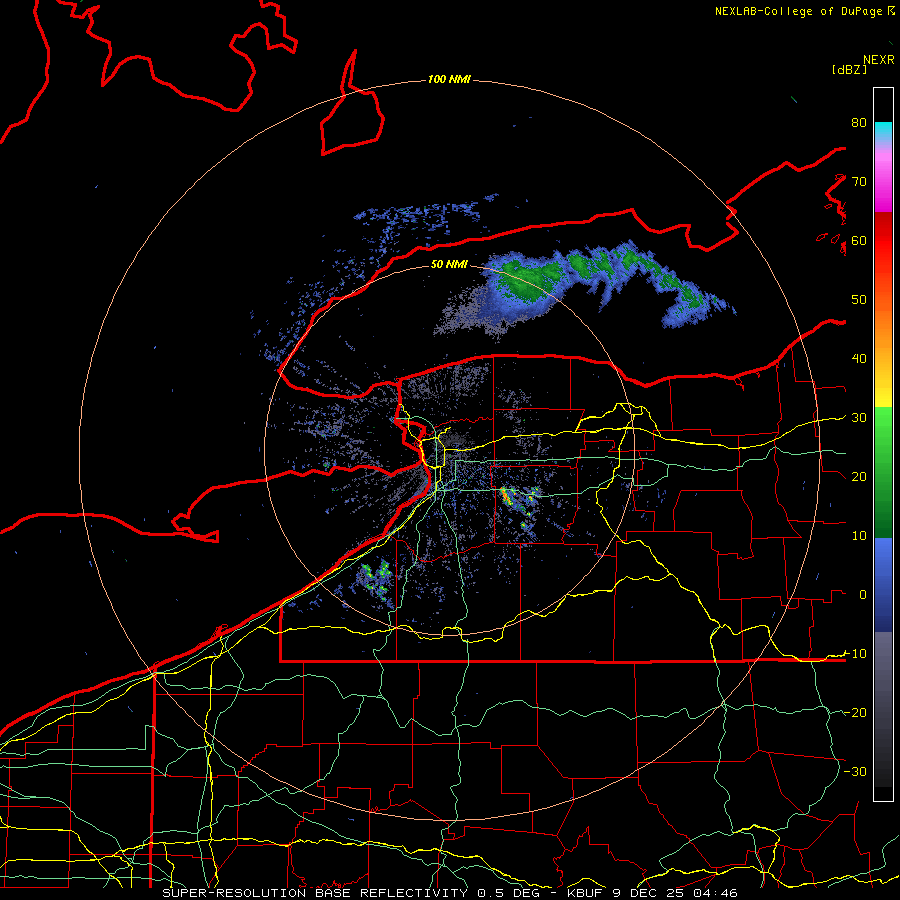
Task: Click the 30 value on the dBZ scale
Action: (859, 418)
